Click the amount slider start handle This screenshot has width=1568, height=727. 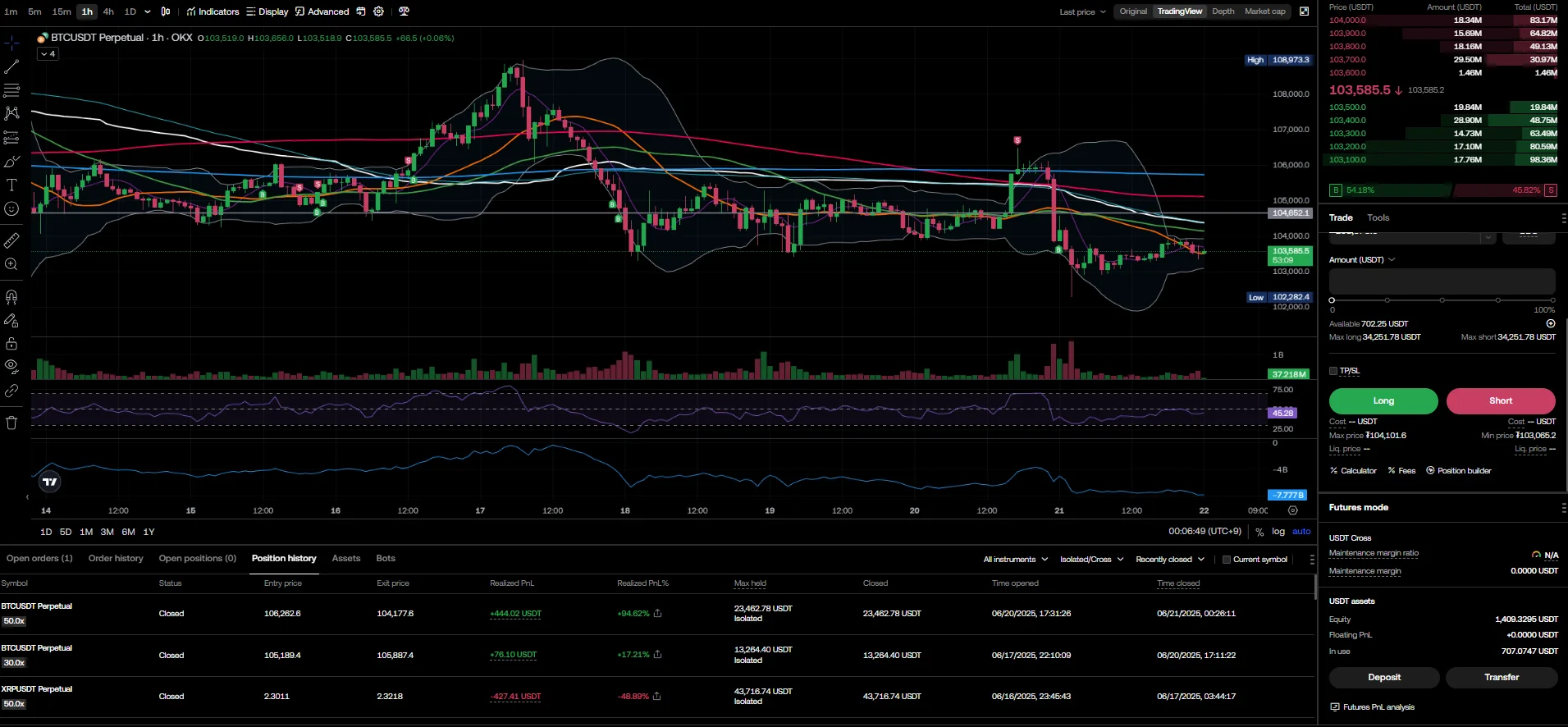pyautogui.click(x=1332, y=300)
